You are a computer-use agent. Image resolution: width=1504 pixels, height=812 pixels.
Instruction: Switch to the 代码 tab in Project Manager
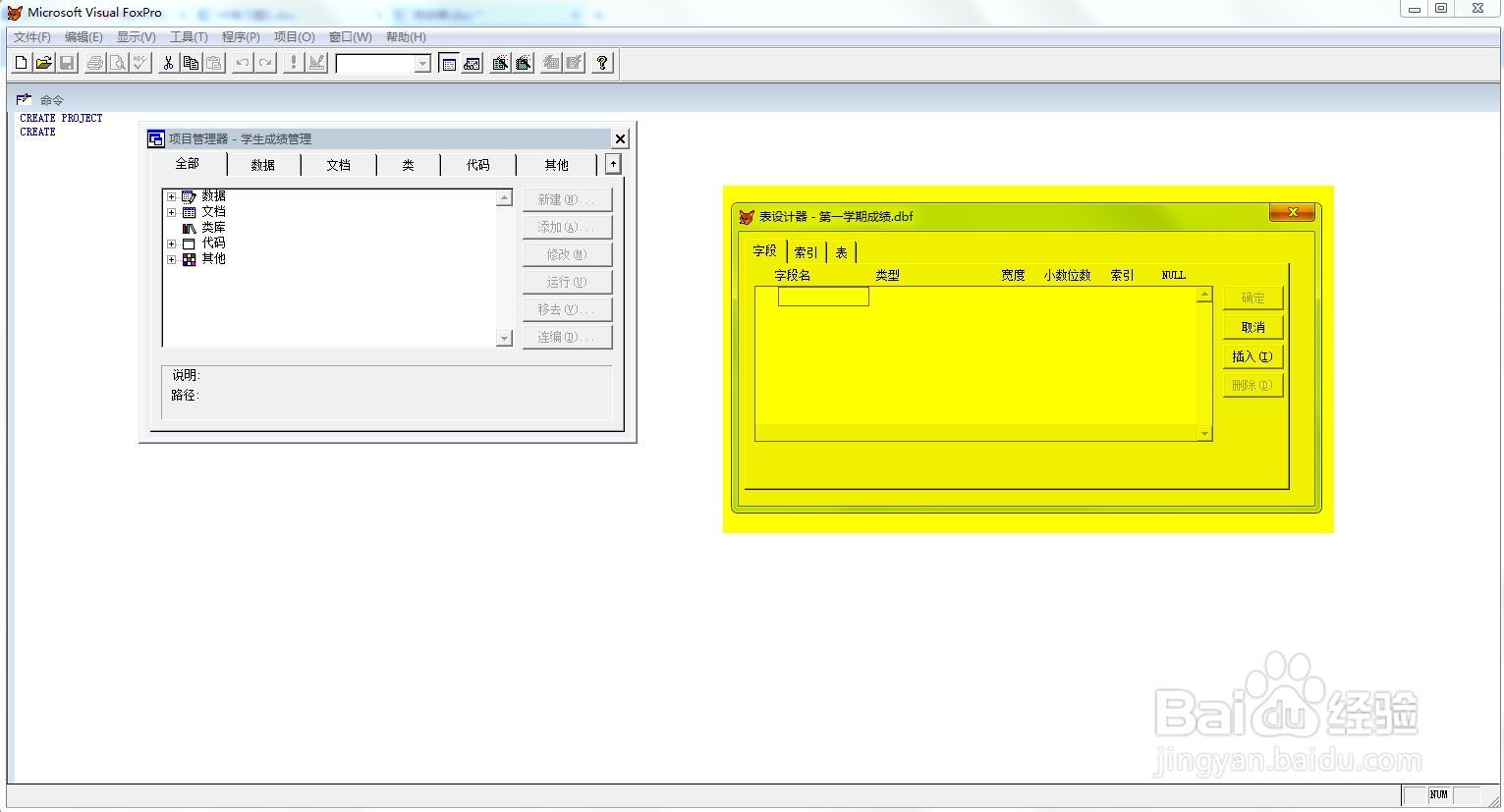pyautogui.click(x=478, y=165)
